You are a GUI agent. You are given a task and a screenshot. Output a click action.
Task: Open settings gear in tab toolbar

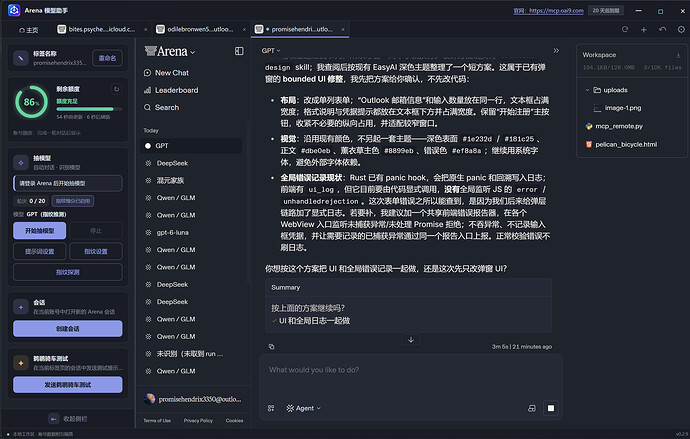pyautogui.click(x=681, y=29)
